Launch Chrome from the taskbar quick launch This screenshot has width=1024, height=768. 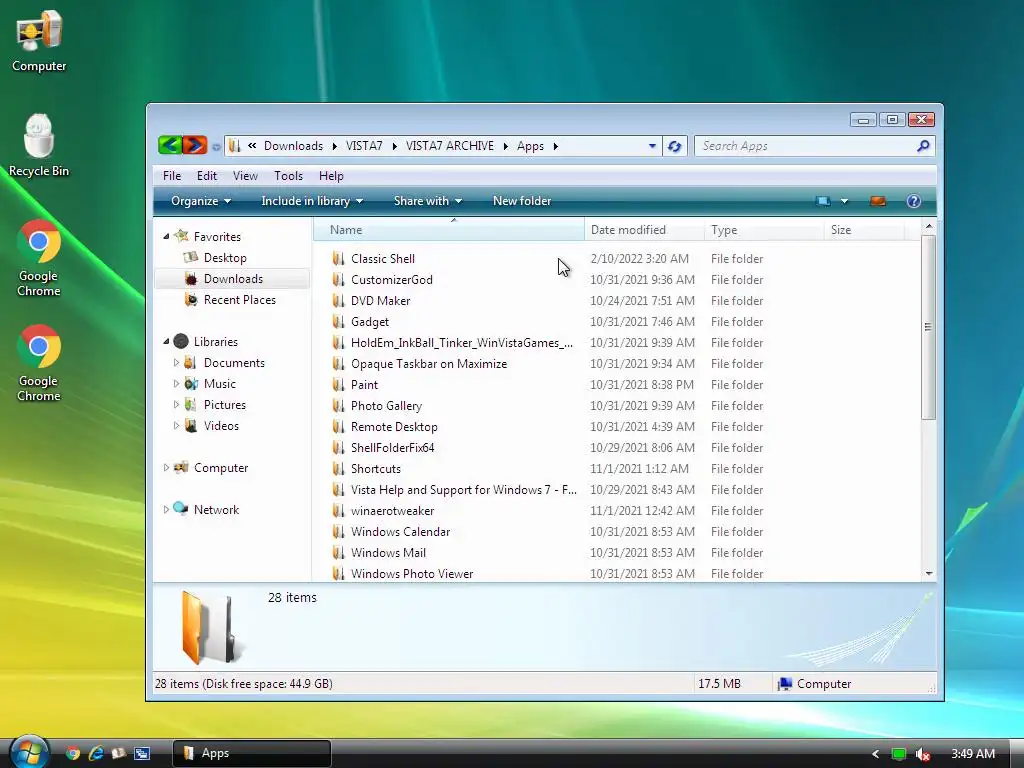coord(72,753)
